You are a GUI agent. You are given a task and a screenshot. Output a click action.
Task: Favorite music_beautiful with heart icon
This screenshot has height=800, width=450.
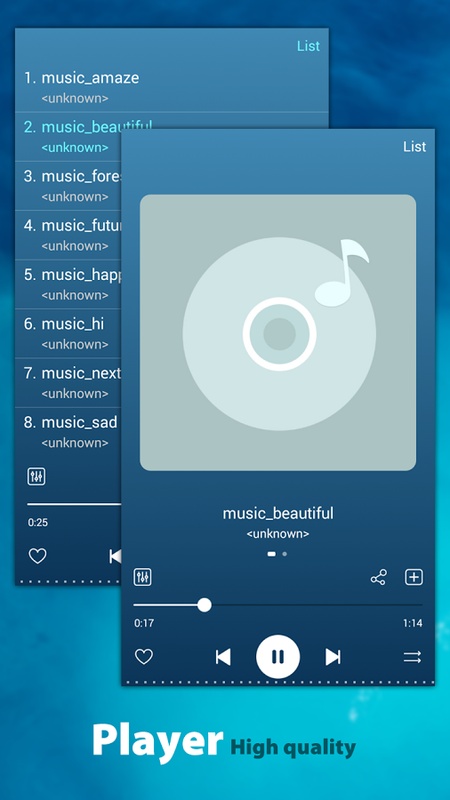[x=144, y=657]
